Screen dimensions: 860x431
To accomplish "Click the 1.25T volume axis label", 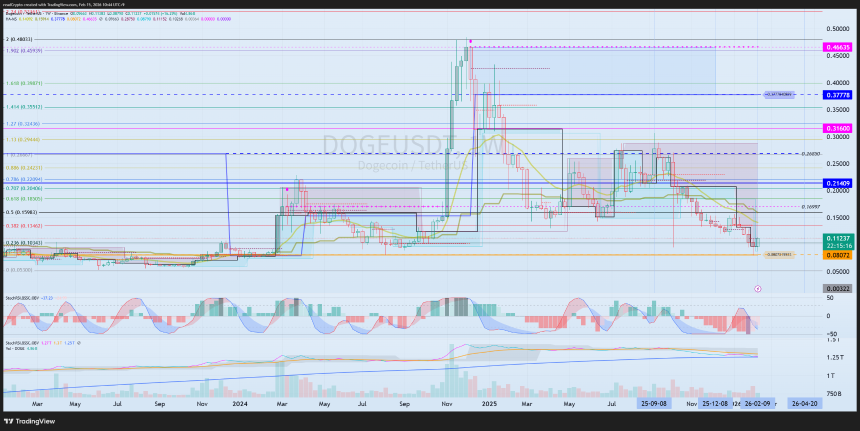I will click(x=836, y=358).
